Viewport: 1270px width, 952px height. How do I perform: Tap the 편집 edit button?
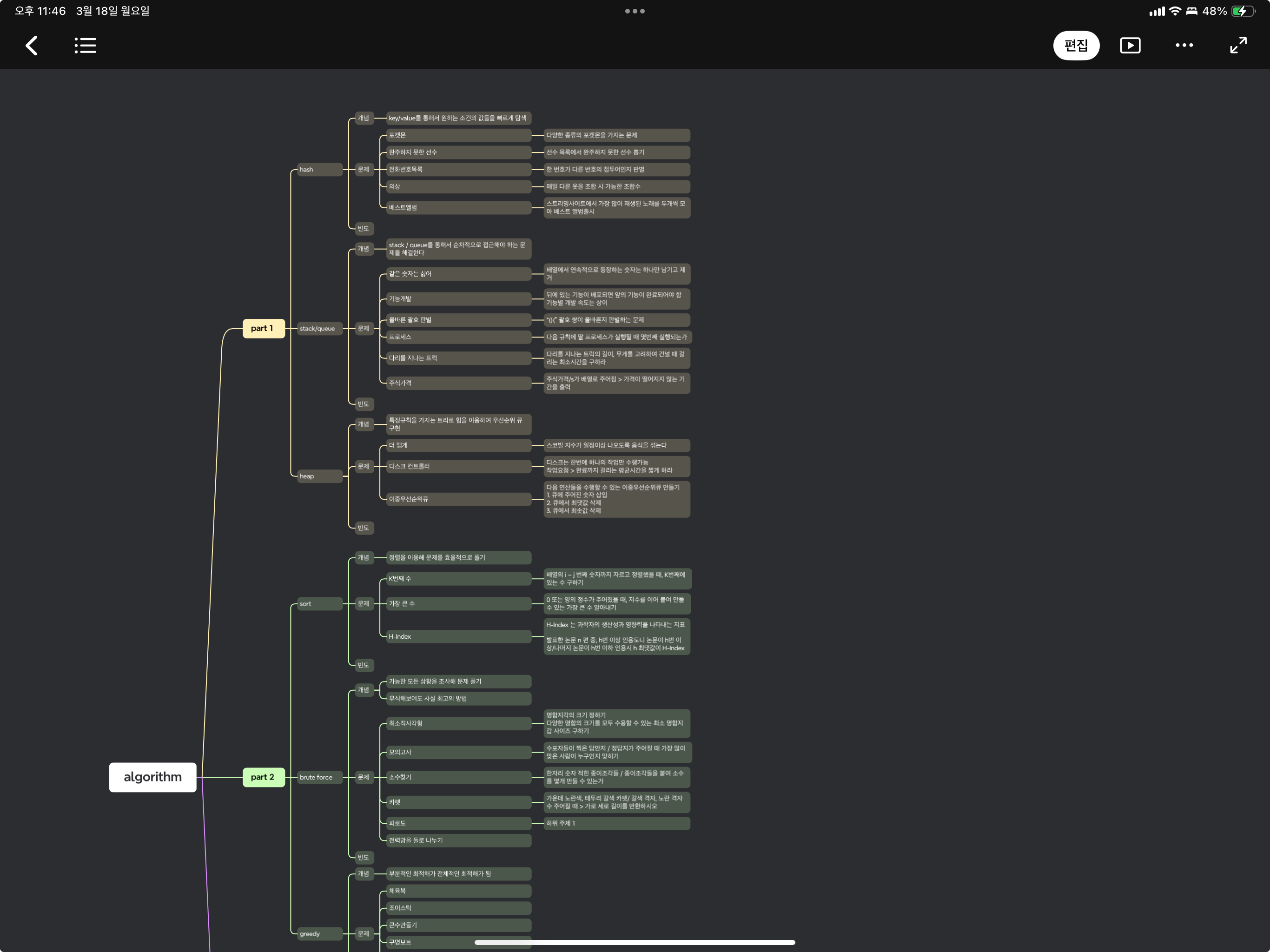(1076, 46)
